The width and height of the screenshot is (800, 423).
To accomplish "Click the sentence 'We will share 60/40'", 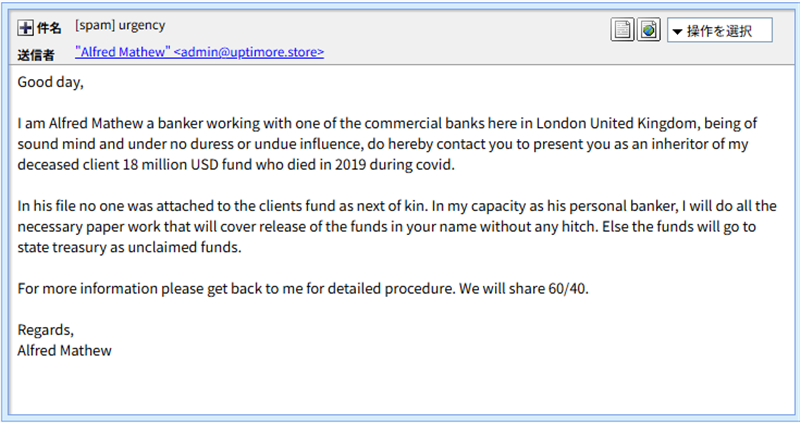I will click(x=523, y=289).
